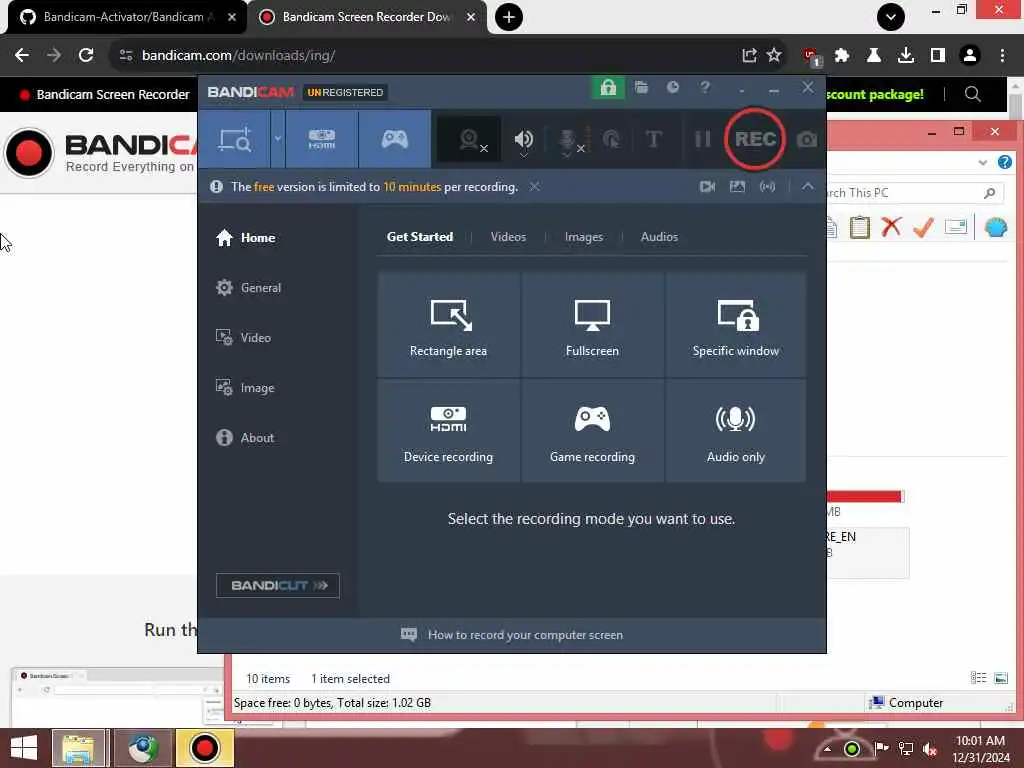Click the clipboard paste icon in Explorer
This screenshot has height=768, width=1024.
pos(859,227)
